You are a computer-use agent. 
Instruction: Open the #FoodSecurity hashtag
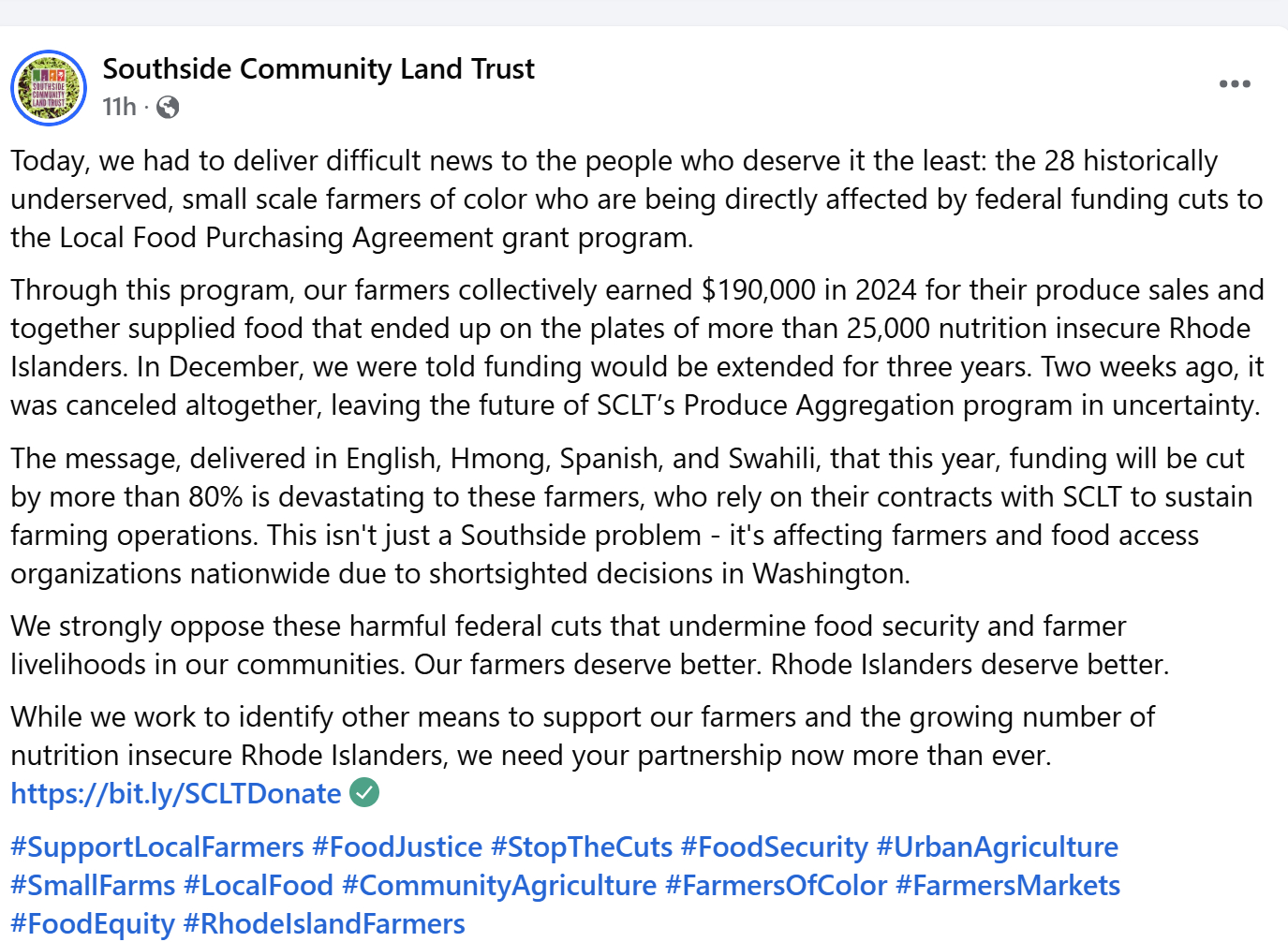[775, 847]
